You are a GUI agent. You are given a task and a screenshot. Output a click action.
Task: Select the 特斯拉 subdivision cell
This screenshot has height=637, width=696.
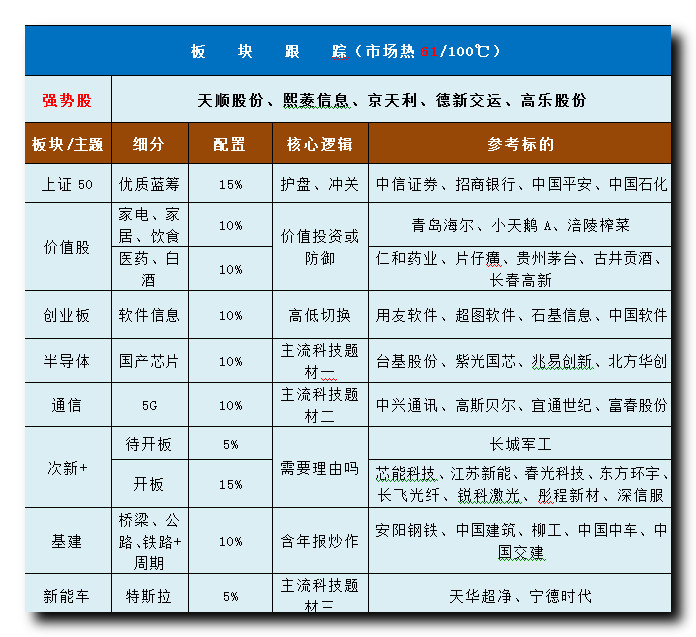[149, 596]
